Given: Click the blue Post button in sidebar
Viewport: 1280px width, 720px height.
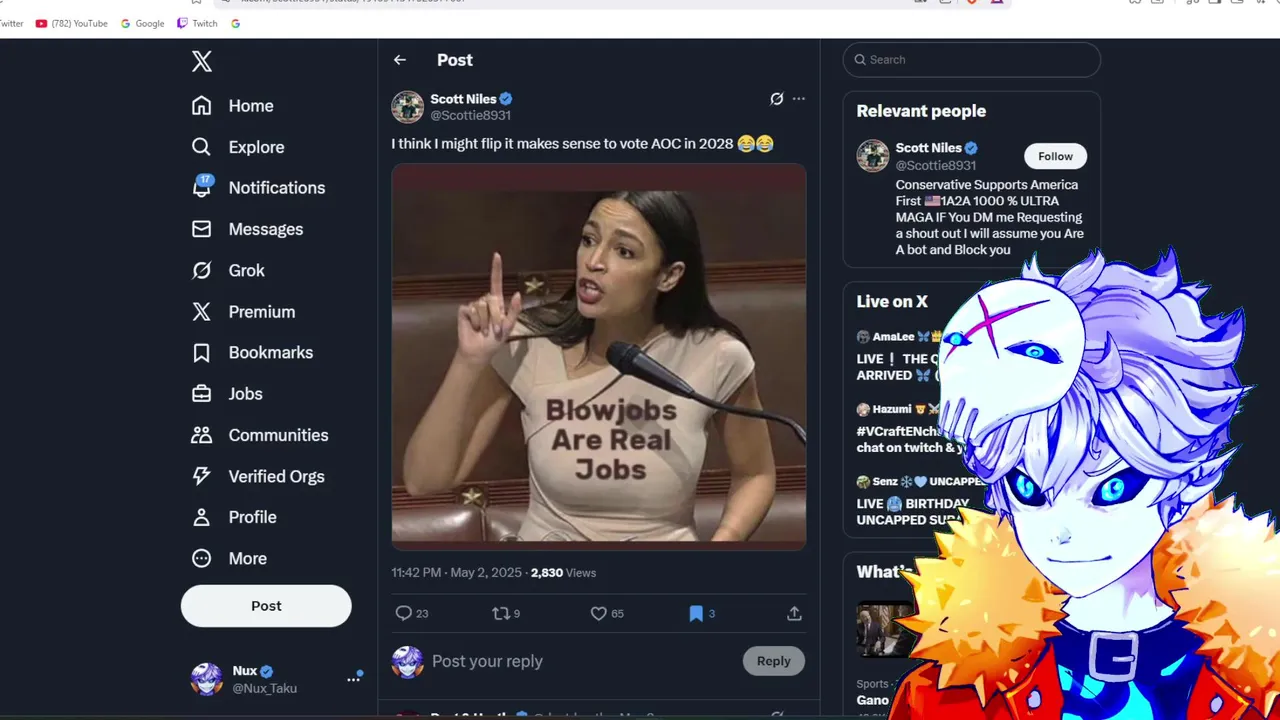Looking at the screenshot, I should (266, 606).
